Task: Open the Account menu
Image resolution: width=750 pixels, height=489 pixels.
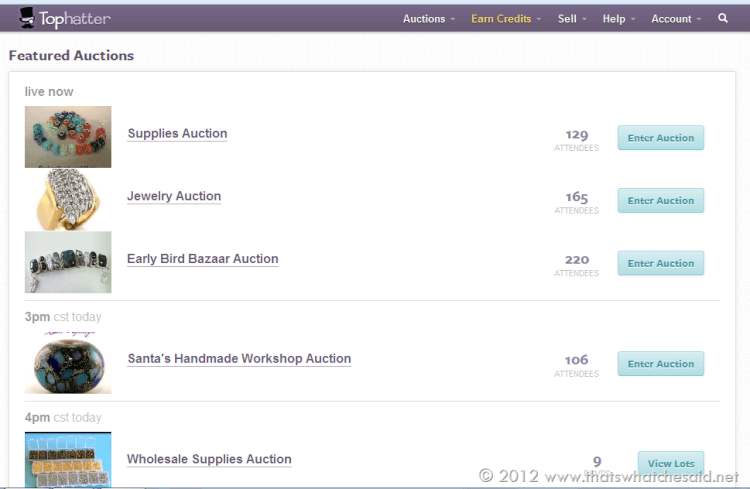Action: (x=676, y=19)
